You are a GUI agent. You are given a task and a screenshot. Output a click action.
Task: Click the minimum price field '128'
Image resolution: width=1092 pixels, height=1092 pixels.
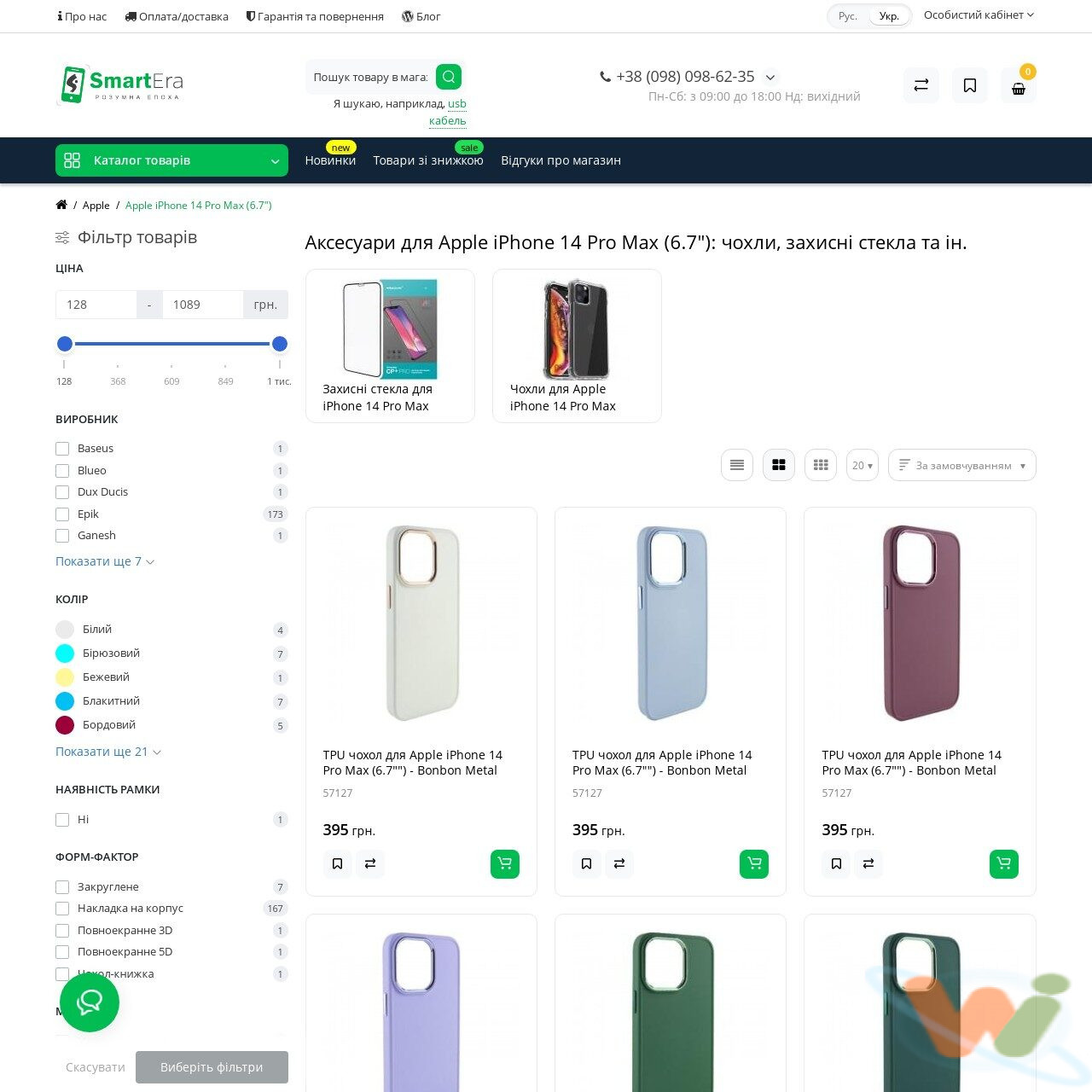pyautogui.click(x=96, y=305)
